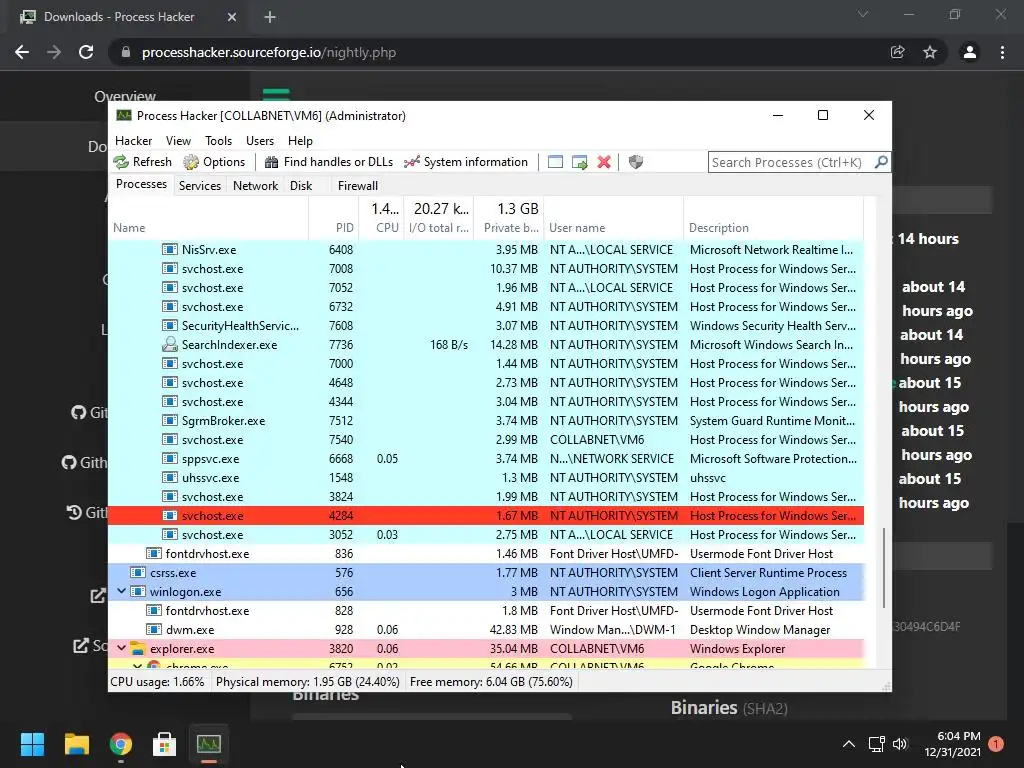Image resolution: width=1024 pixels, height=768 pixels.
Task: Select red svchost.exe PID 4284 row
Action: 486,515
